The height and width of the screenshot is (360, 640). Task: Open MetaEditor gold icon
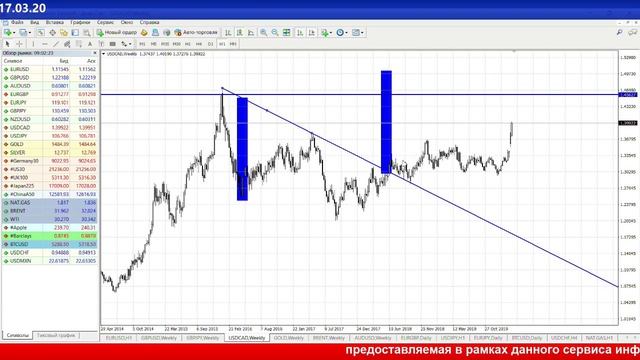click(144, 32)
